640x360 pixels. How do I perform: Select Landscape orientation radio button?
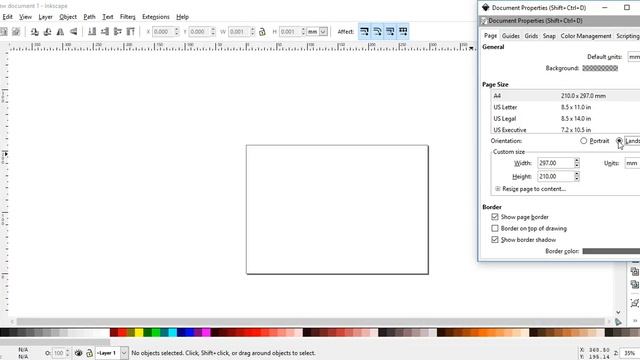tap(619, 141)
